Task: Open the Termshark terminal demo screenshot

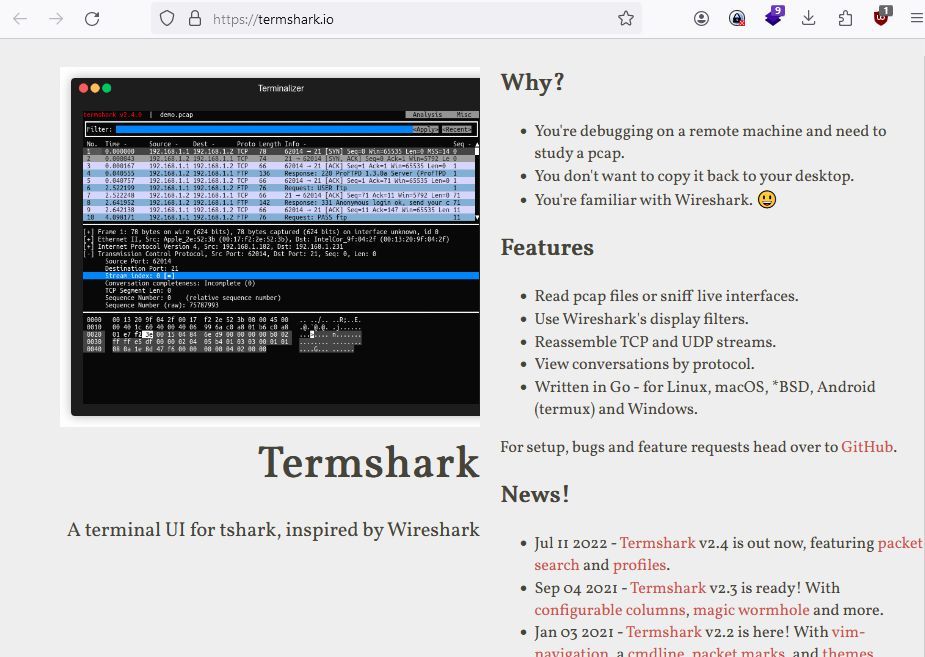Action: click(270, 247)
